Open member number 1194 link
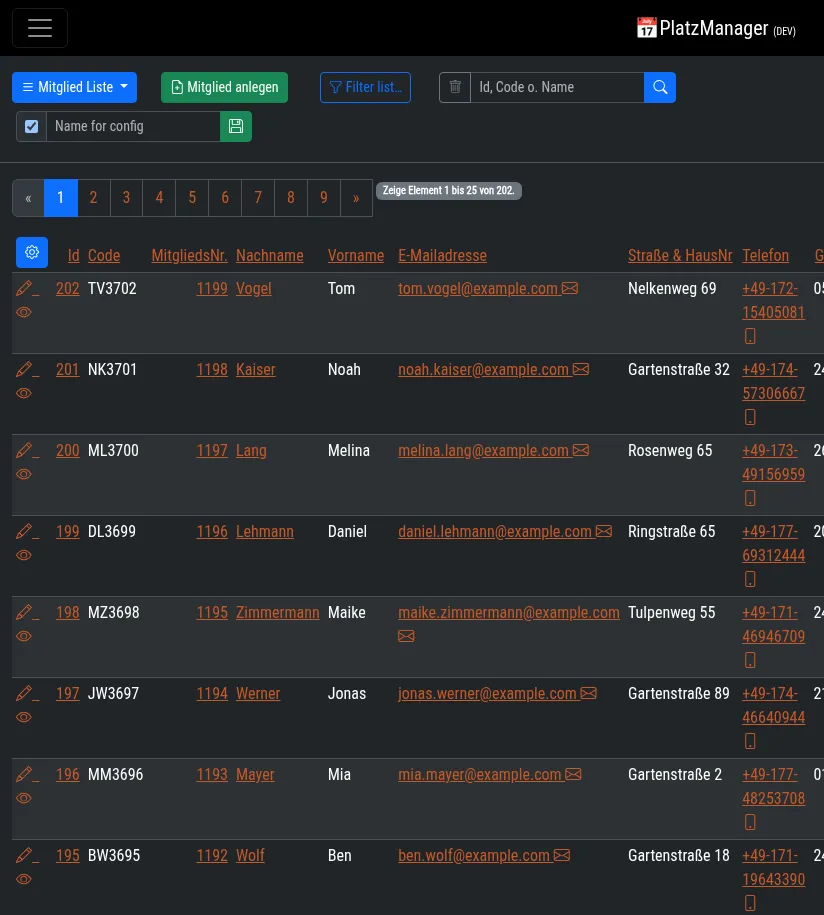 [x=212, y=694]
